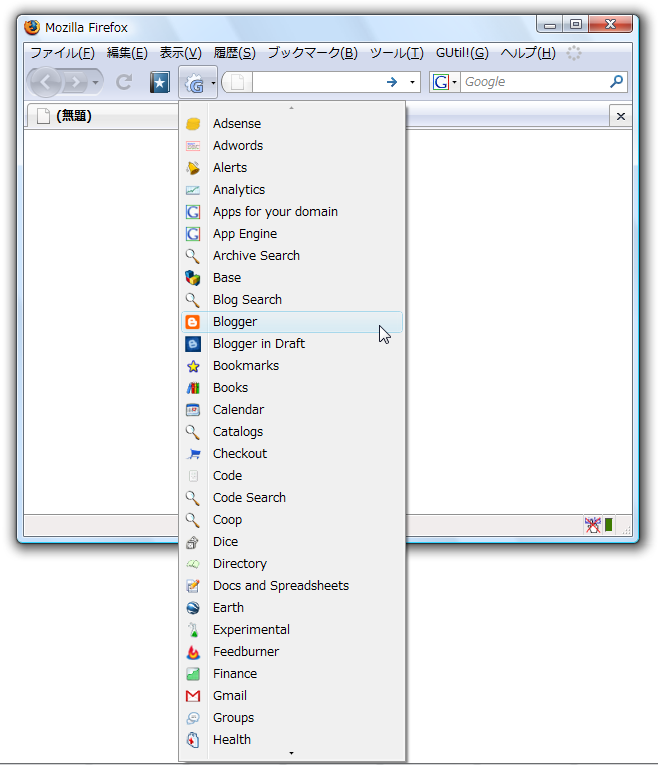Click the GUtil gear toolbar icon
658x765 pixels.
pyautogui.click(x=194, y=83)
